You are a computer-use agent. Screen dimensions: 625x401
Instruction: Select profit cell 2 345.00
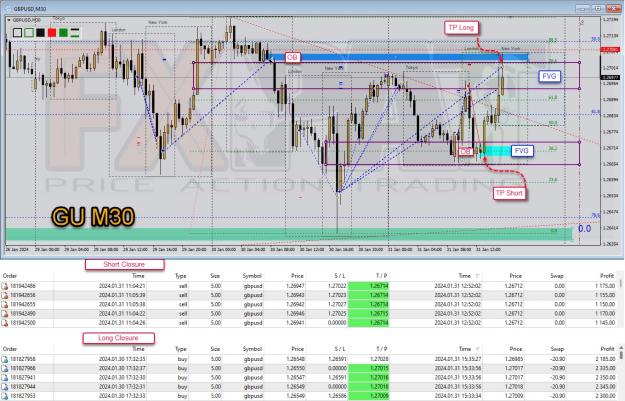coord(605,387)
